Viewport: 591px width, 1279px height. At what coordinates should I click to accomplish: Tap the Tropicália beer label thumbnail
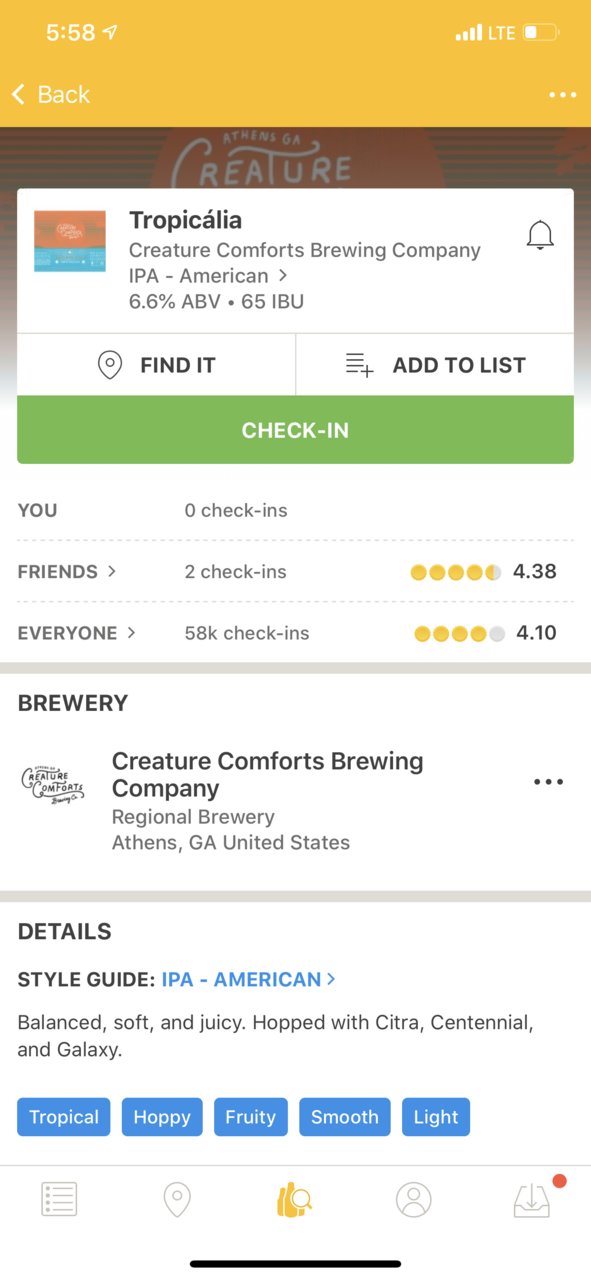70,241
